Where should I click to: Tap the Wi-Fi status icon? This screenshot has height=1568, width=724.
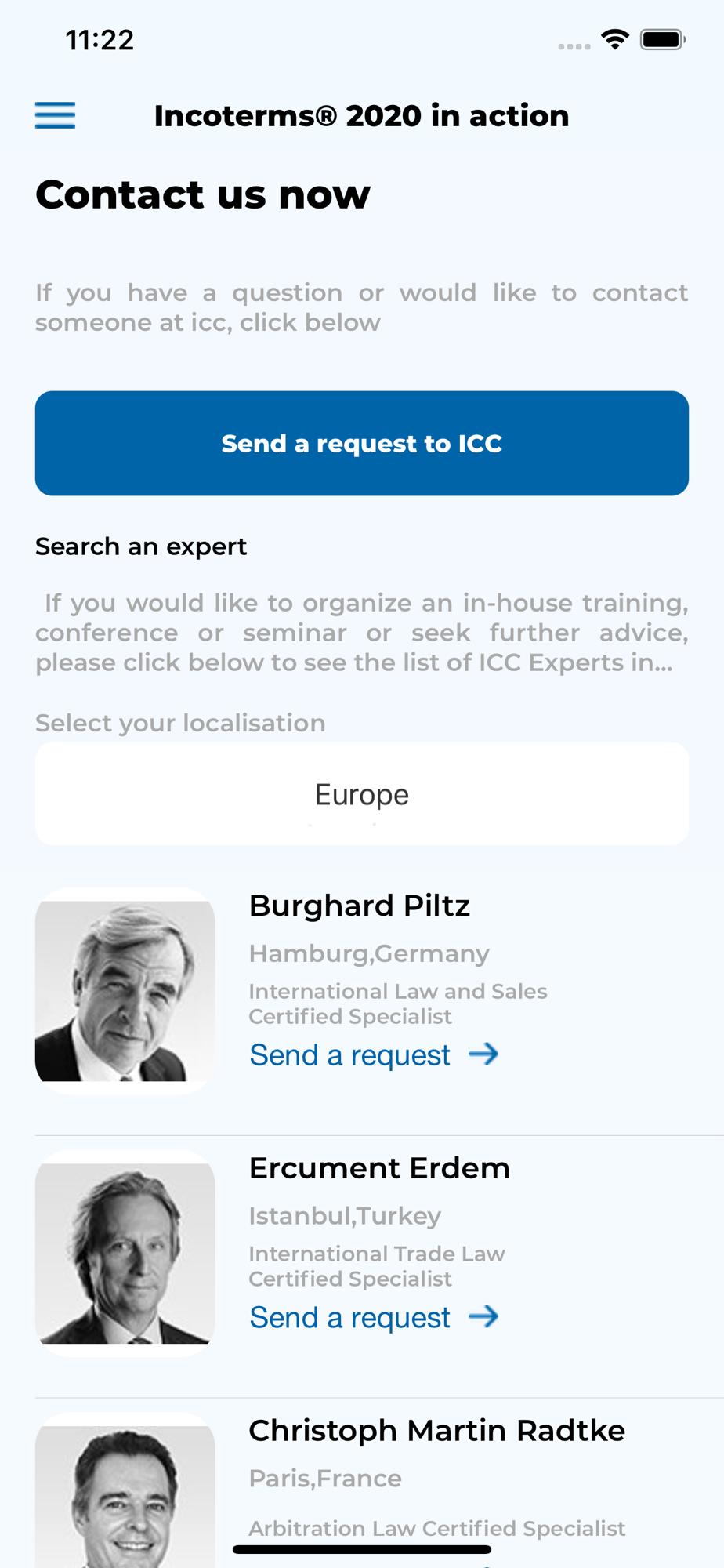point(615,39)
